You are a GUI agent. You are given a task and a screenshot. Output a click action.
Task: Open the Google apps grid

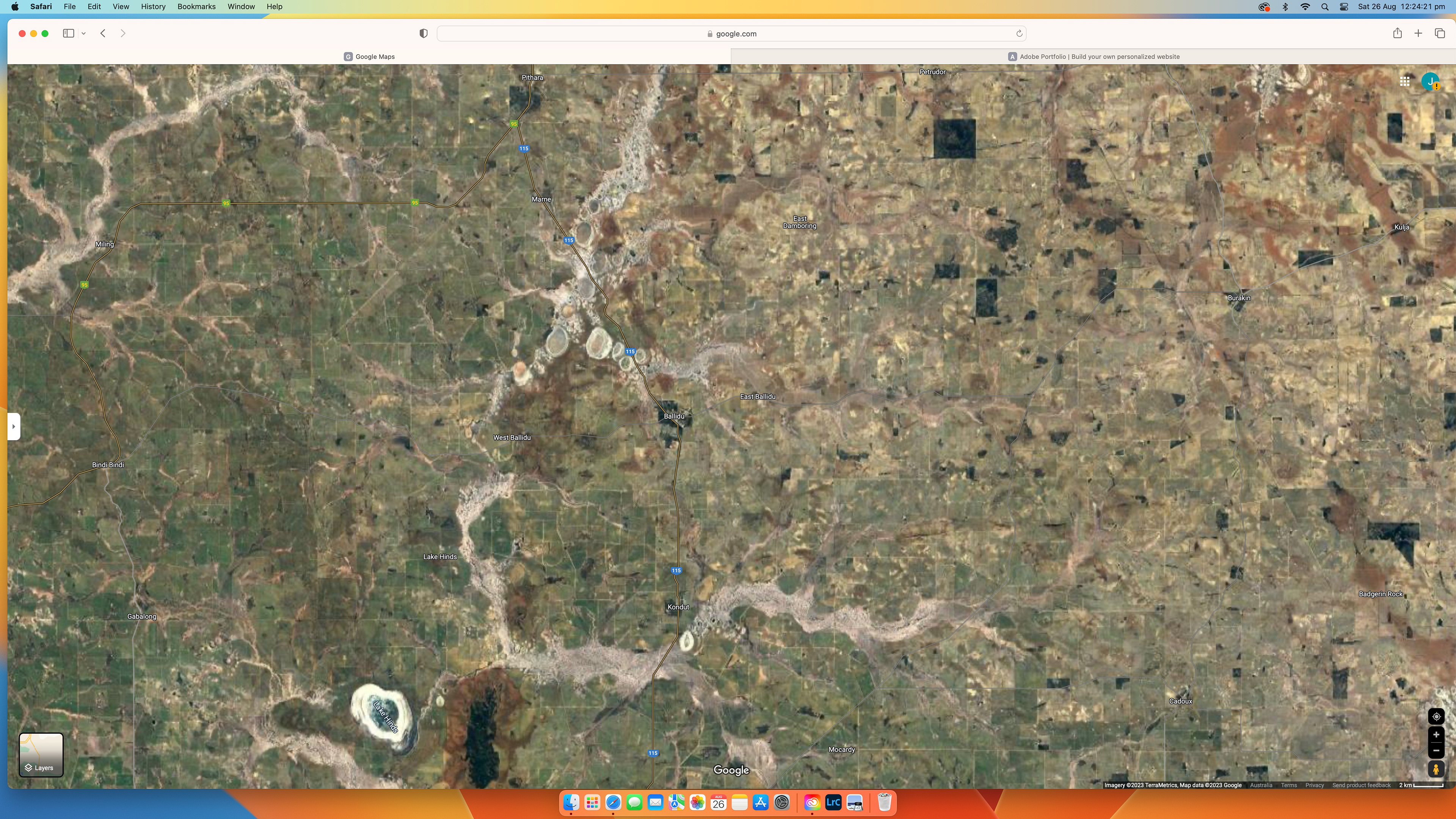(1404, 82)
